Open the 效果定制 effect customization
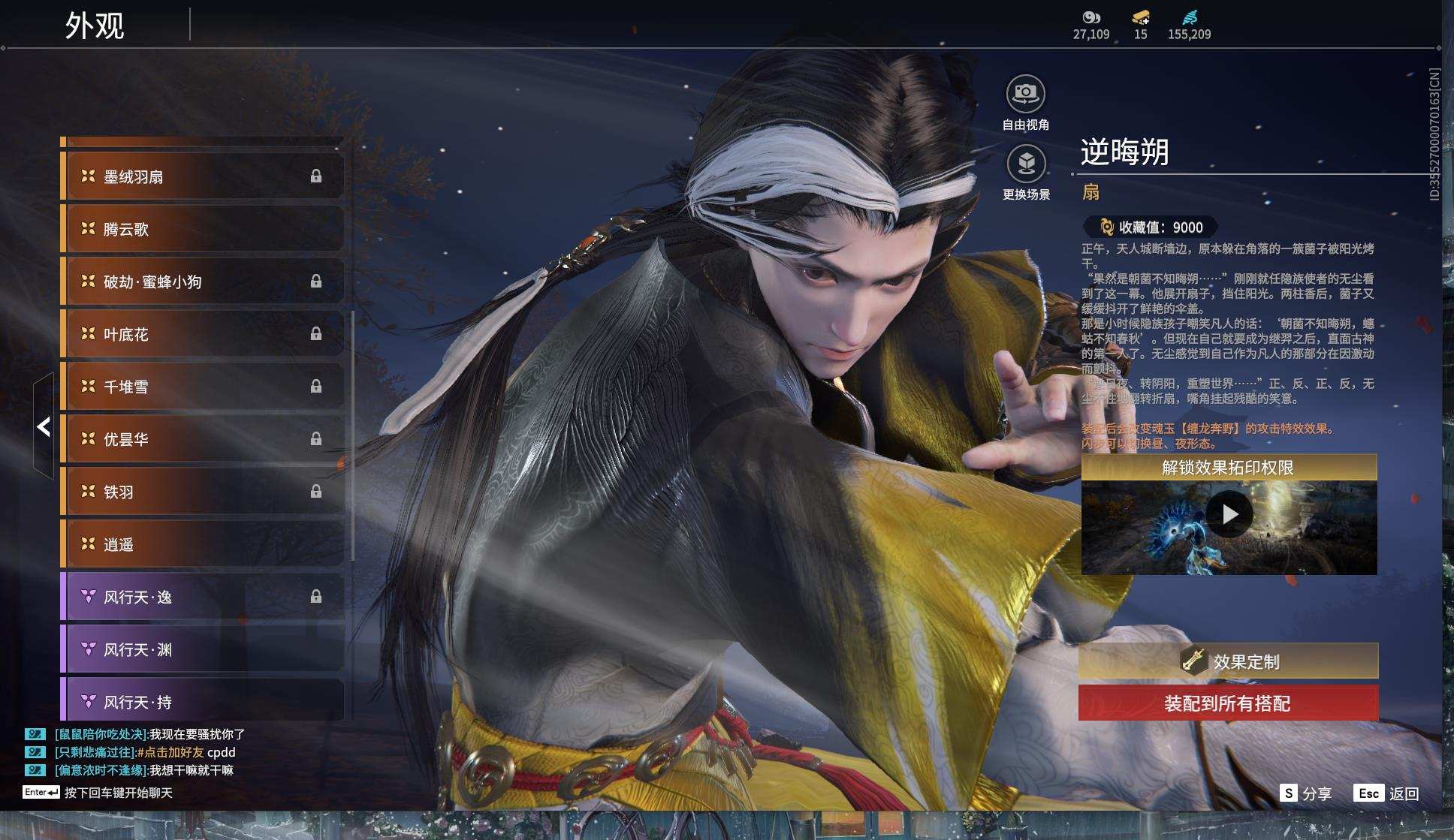Image resolution: width=1454 pixels, height=840 pixels. coord(1228,661)
